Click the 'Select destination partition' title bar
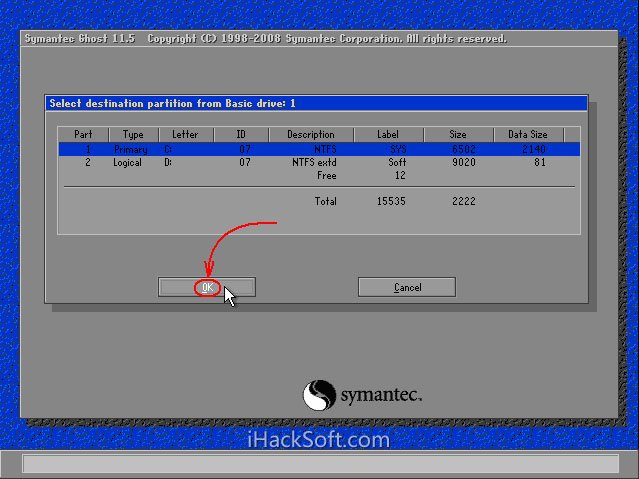The image size is (639, 479). pos(316,103)
